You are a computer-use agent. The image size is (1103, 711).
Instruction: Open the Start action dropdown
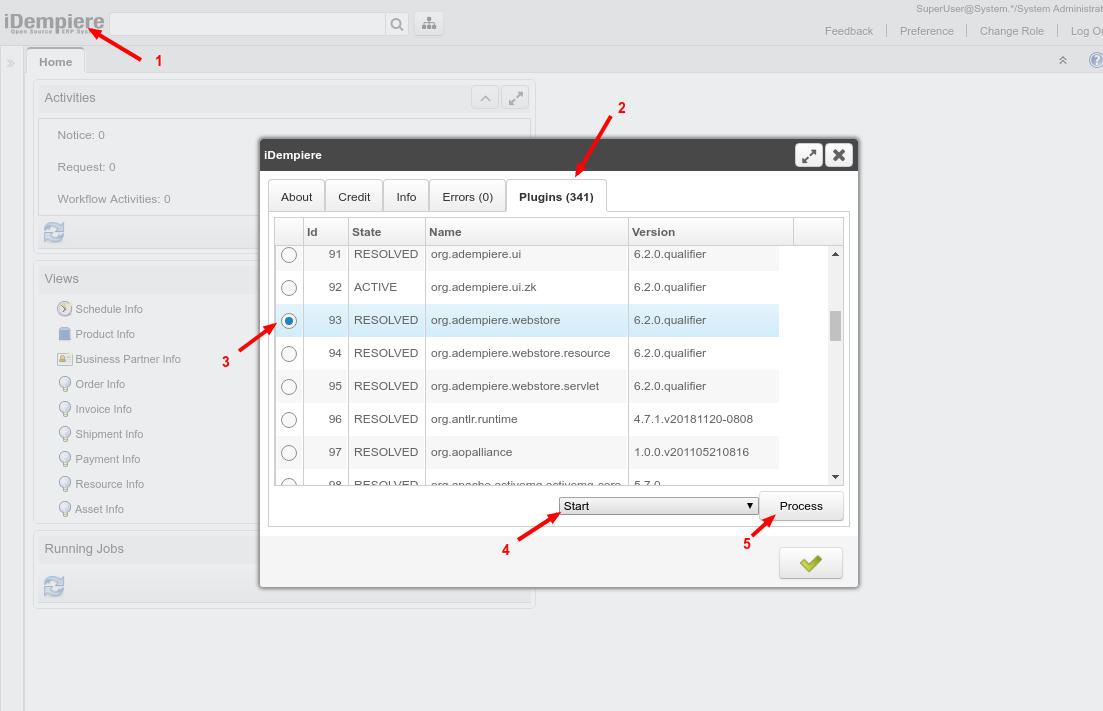point(658,506)
